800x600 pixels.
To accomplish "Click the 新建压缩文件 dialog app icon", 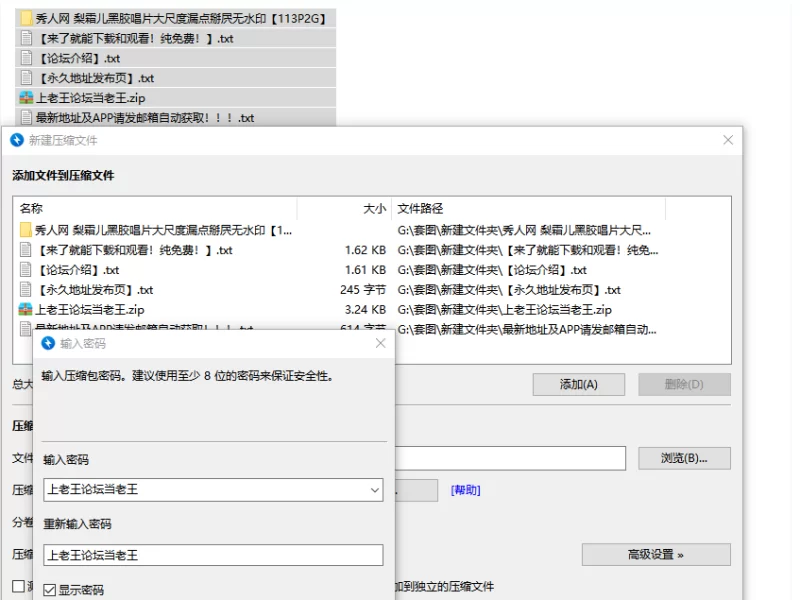I will (x=17, y=140).
